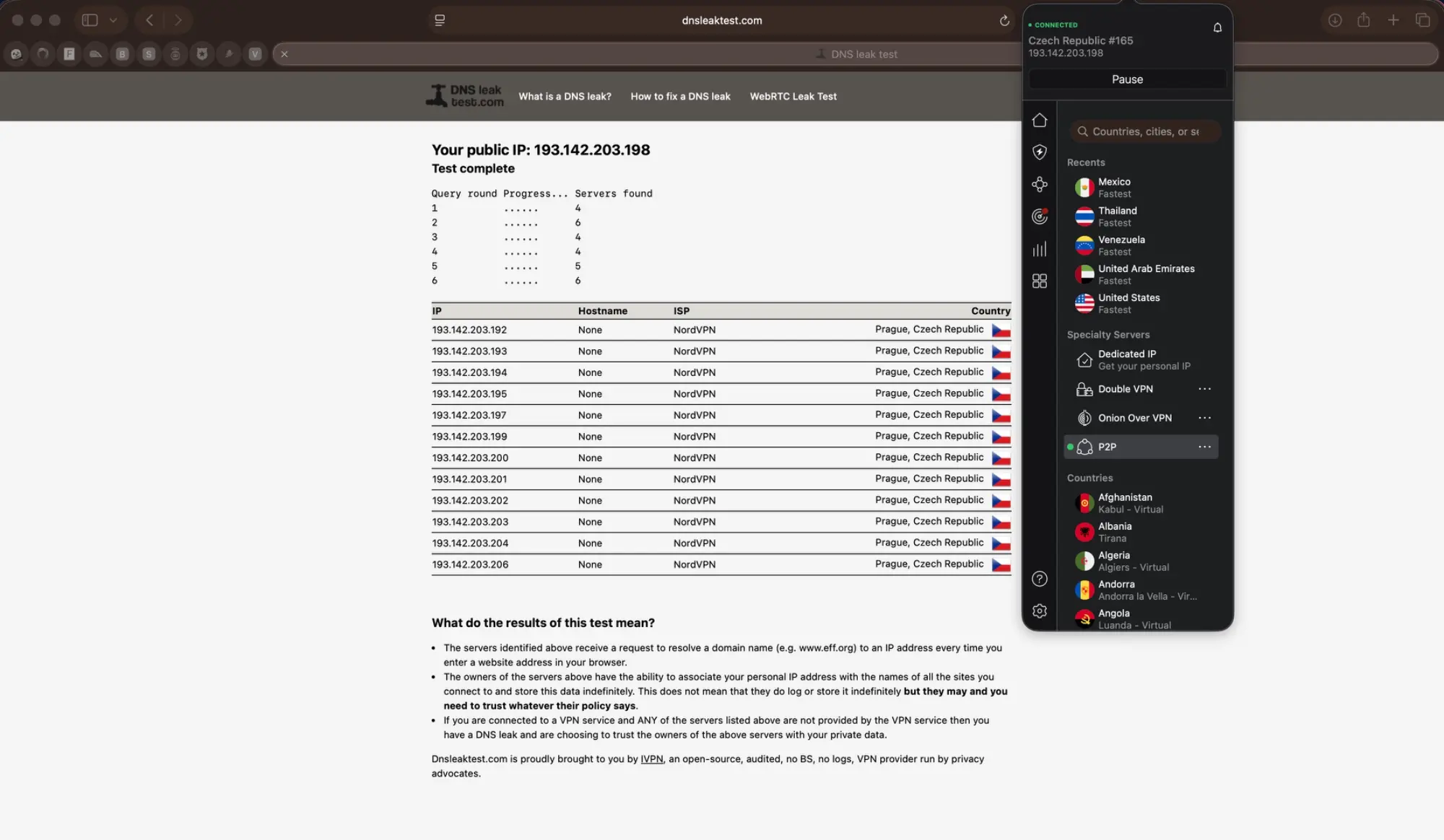Switch to the WebRTC Leak Test page
Viewport: 1444px width, 840px height.
click(x=793, y=96)
